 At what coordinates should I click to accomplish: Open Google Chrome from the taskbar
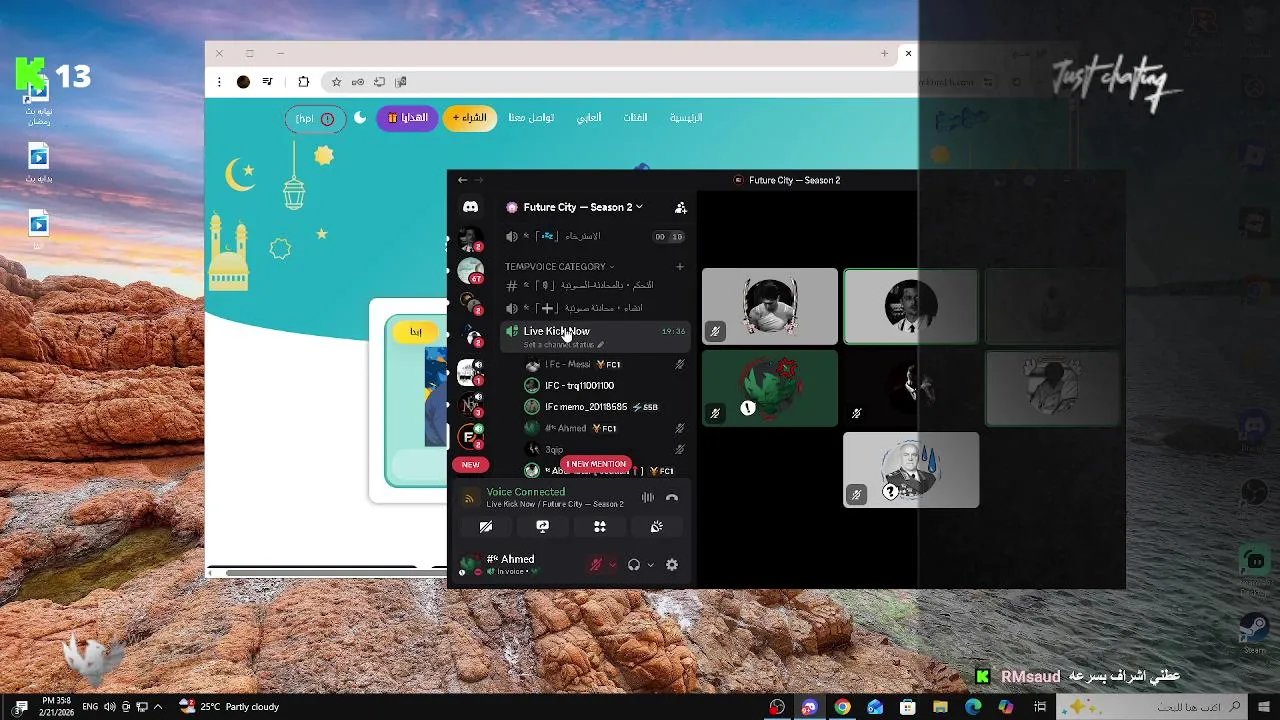(x=842, y=707)
